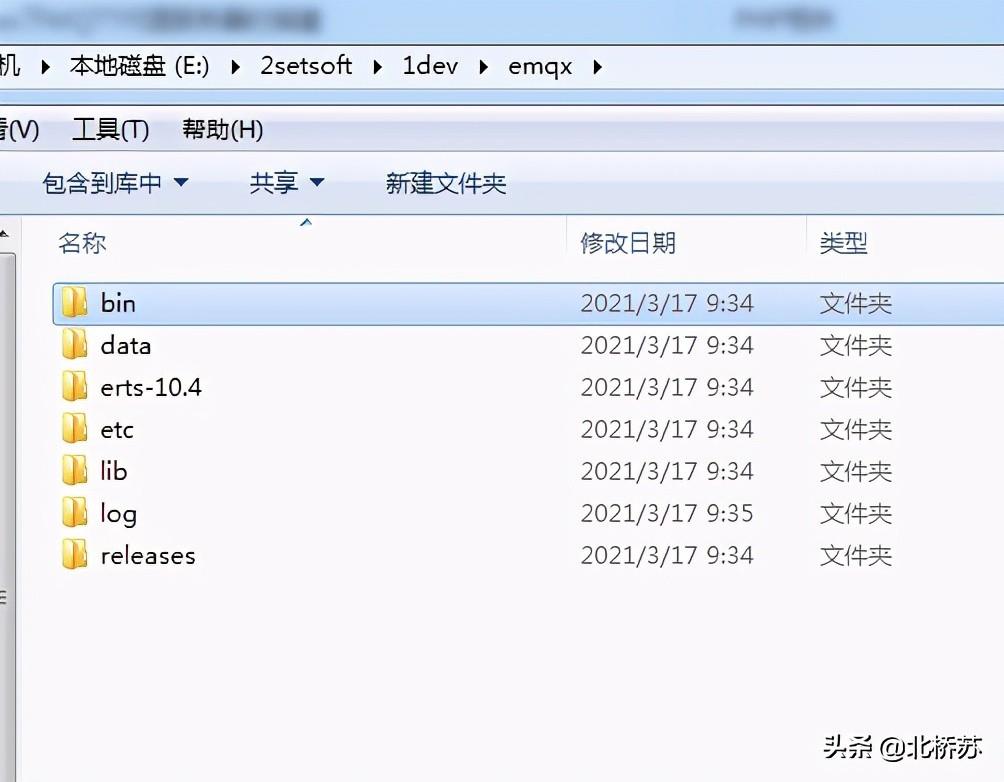1004x782 pixels.
Task: Navigate to 本地磁盘 (E:) breadcrumb
Action: point(140,66)
